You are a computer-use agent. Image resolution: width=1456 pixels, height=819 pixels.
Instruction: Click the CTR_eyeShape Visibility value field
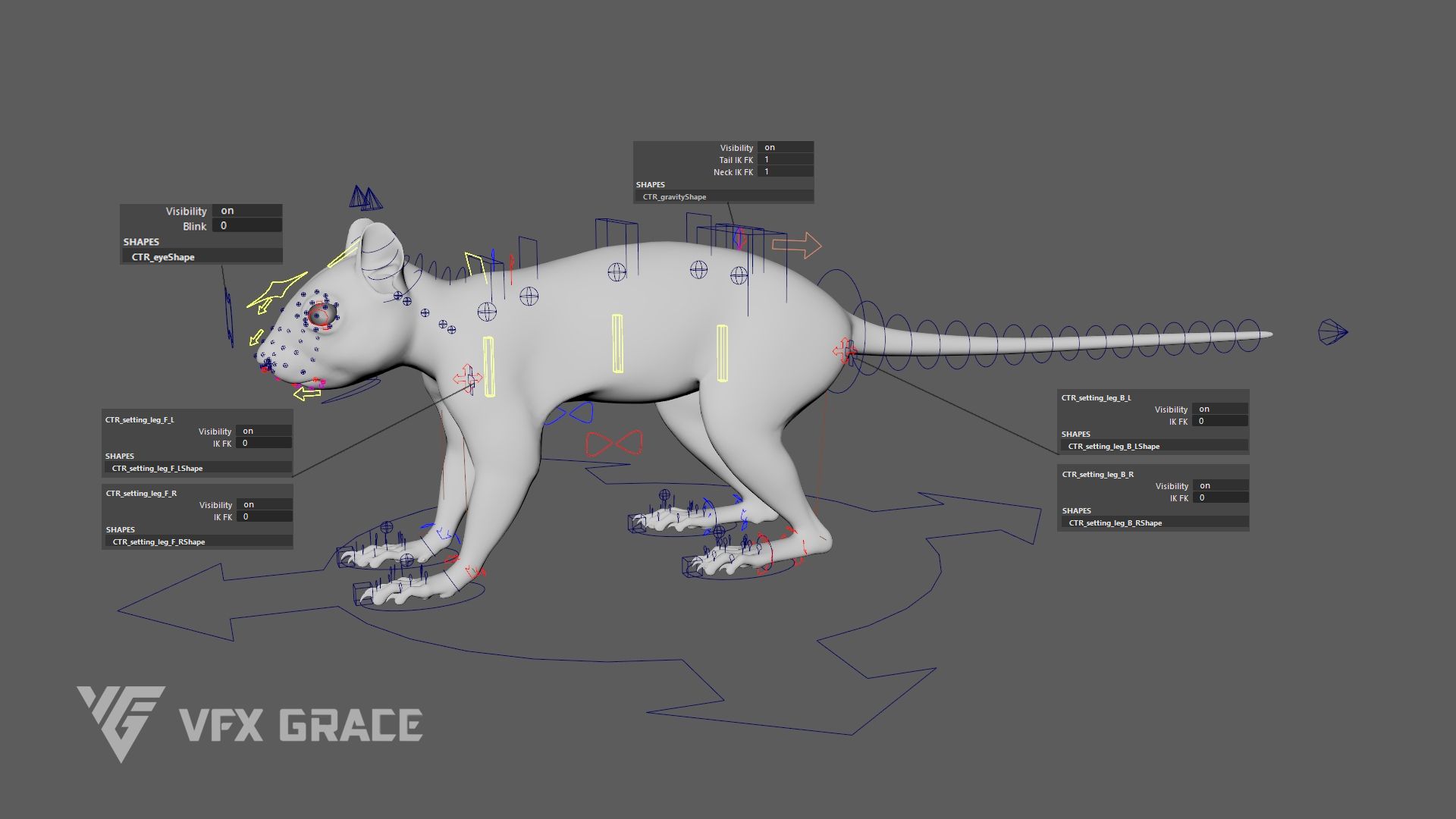tap(246, 211)
